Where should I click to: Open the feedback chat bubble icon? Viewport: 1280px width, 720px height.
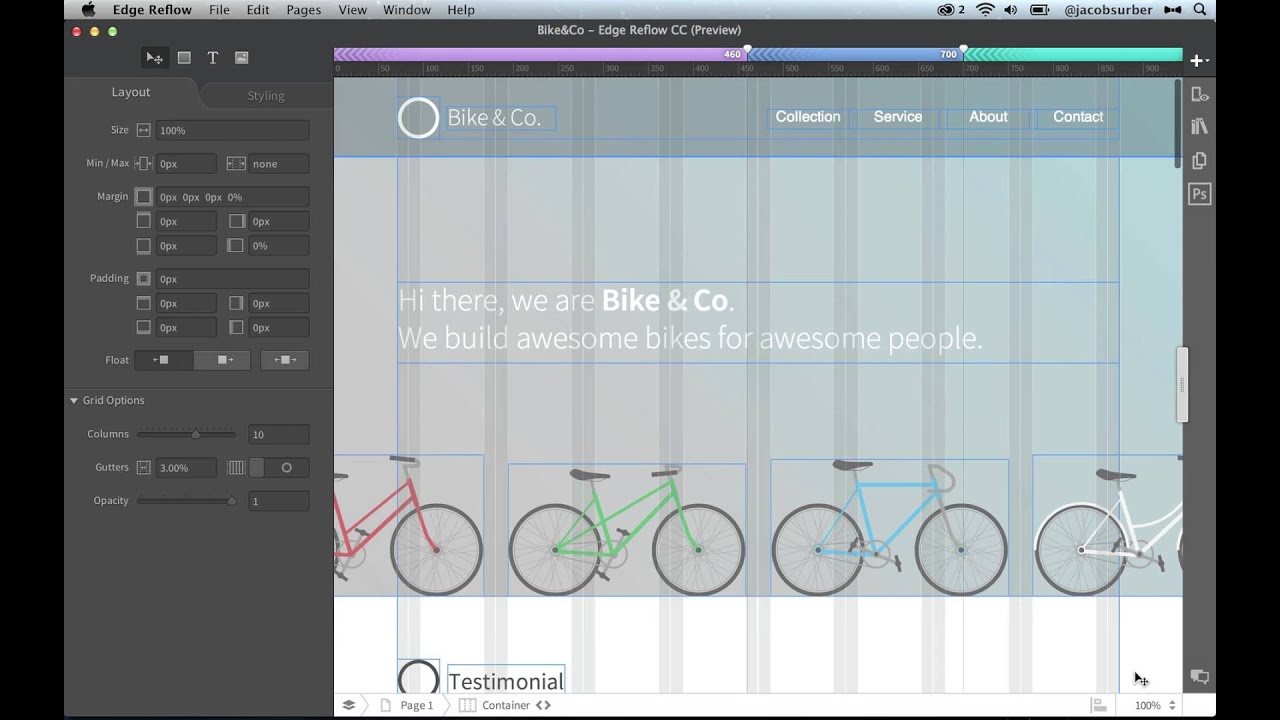click(1200, 677)
